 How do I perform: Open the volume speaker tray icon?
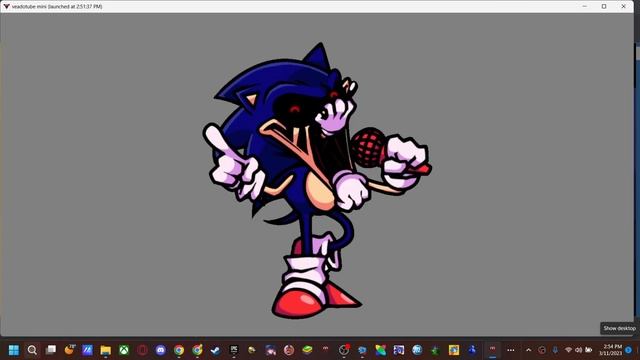coord(578,350)
